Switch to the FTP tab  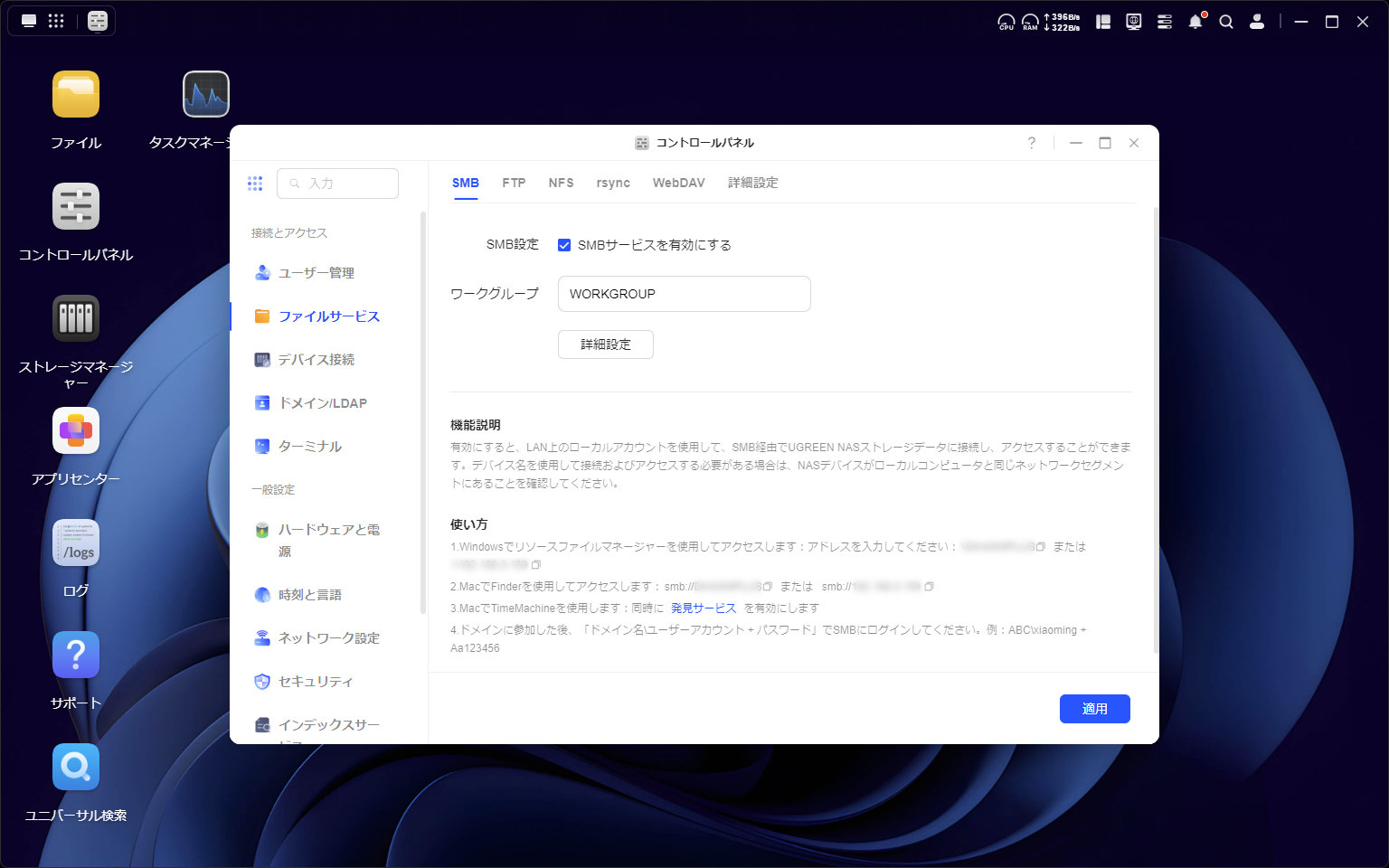[514, 183]
